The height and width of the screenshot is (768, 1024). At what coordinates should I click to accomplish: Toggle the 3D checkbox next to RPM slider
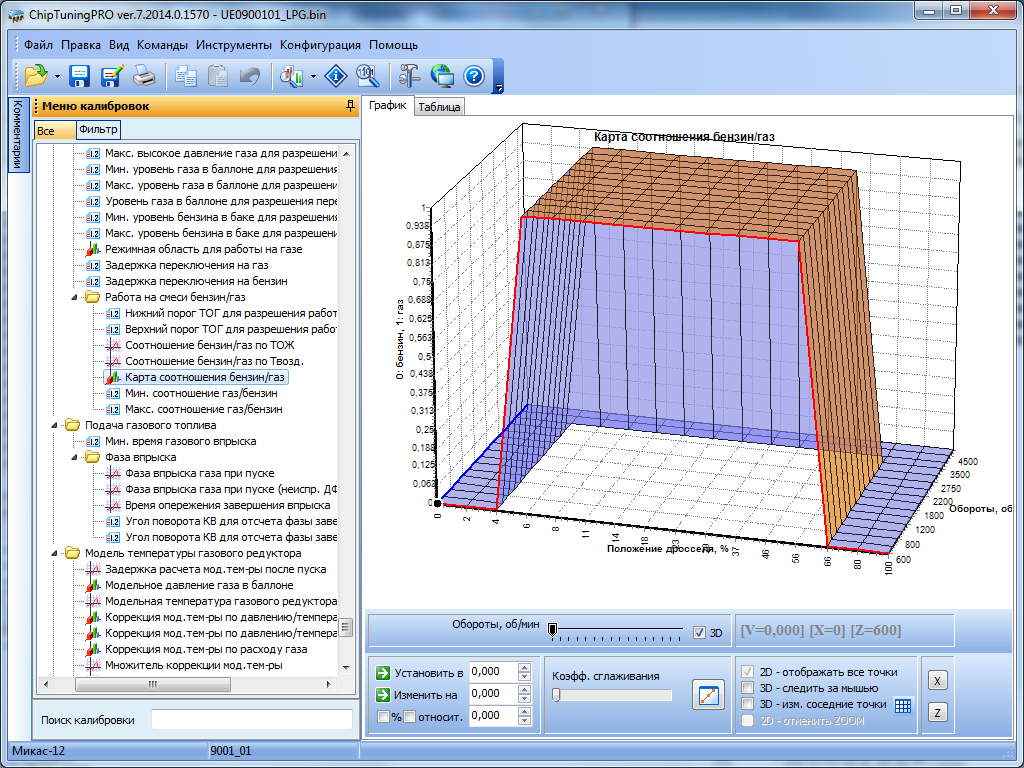700,632
